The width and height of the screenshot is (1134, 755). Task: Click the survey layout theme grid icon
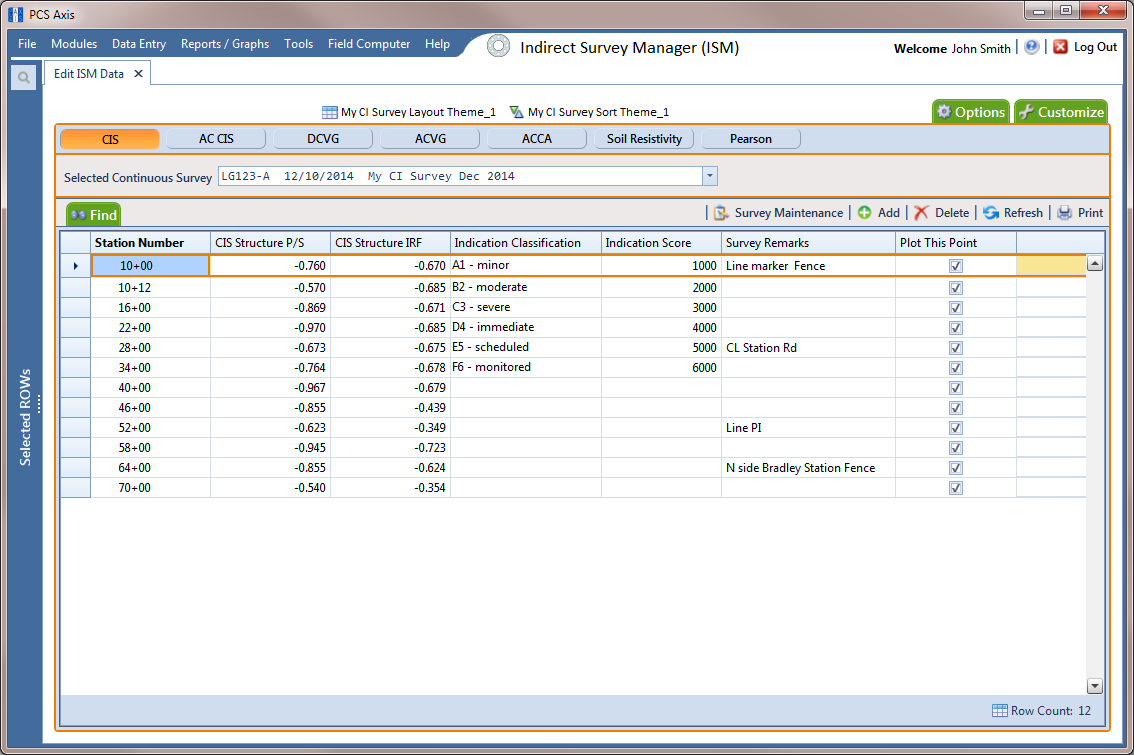(329, 112)
